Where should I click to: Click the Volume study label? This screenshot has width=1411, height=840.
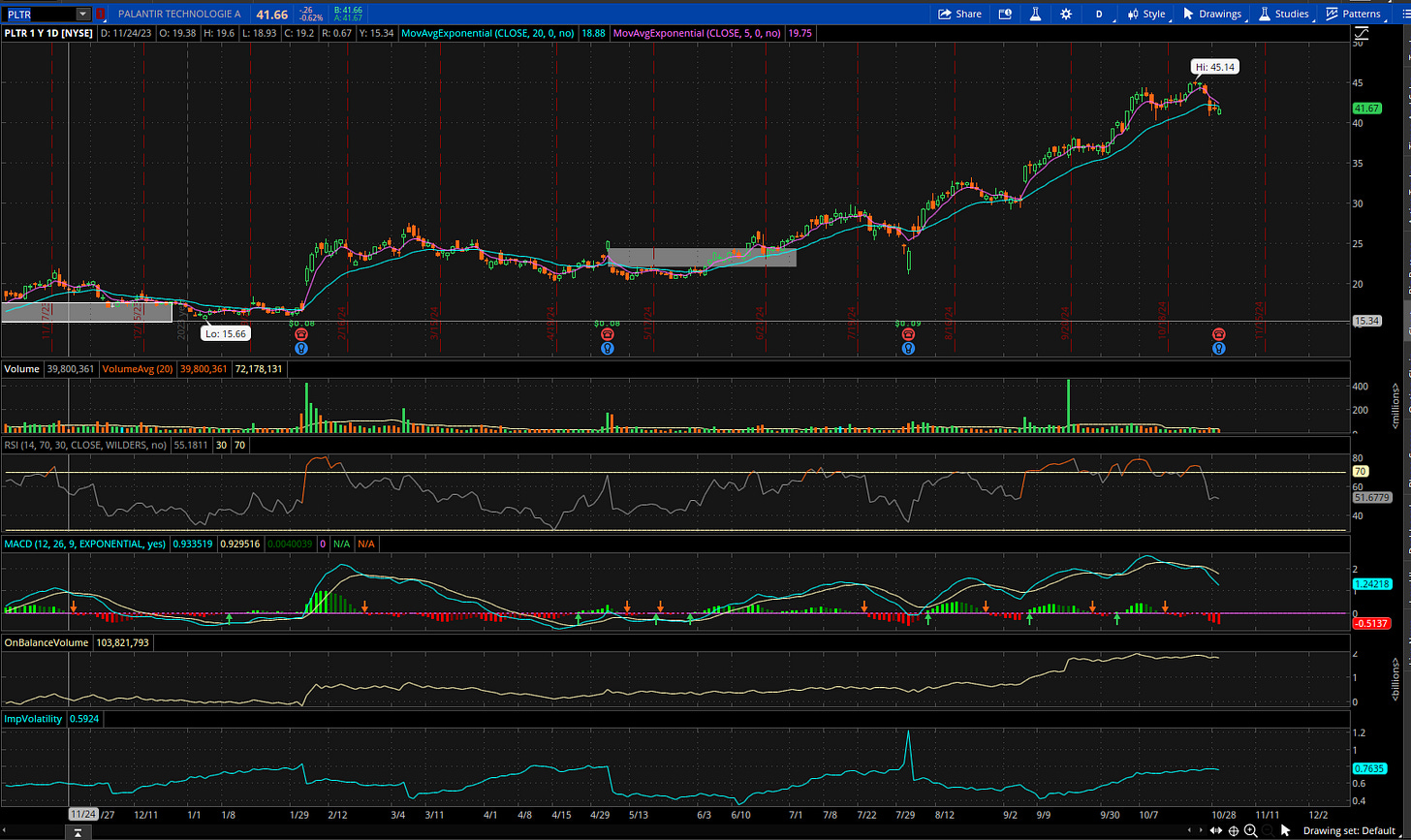tap(21, 369)
